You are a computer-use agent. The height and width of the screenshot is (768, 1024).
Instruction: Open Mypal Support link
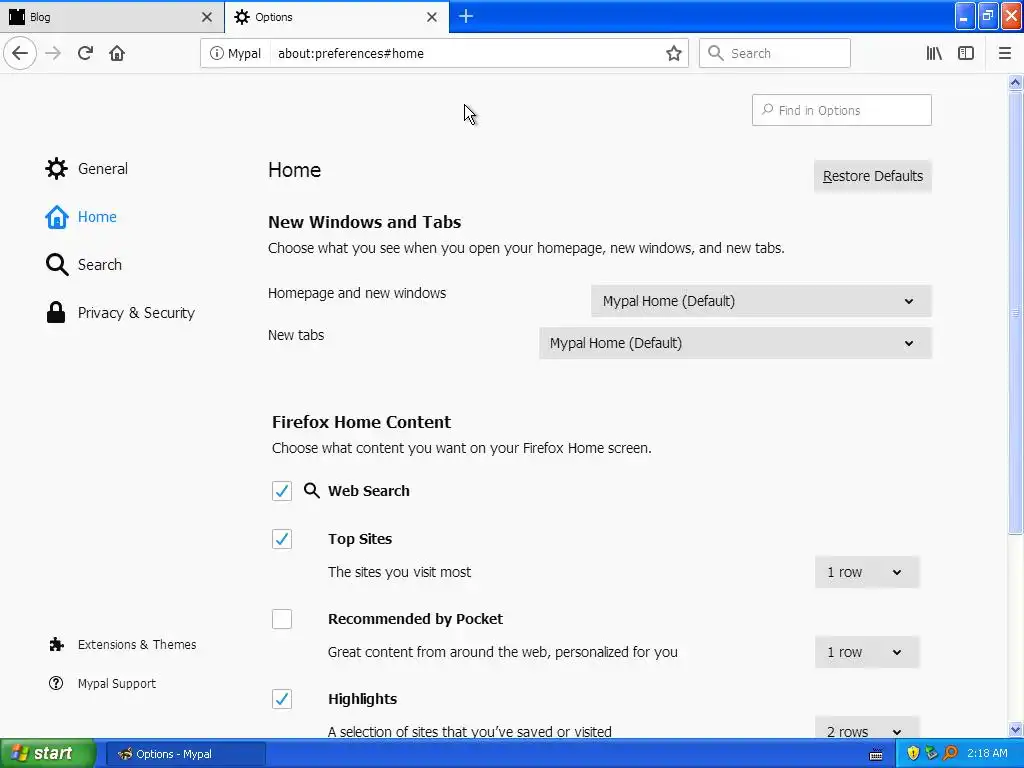click(116, 683)
